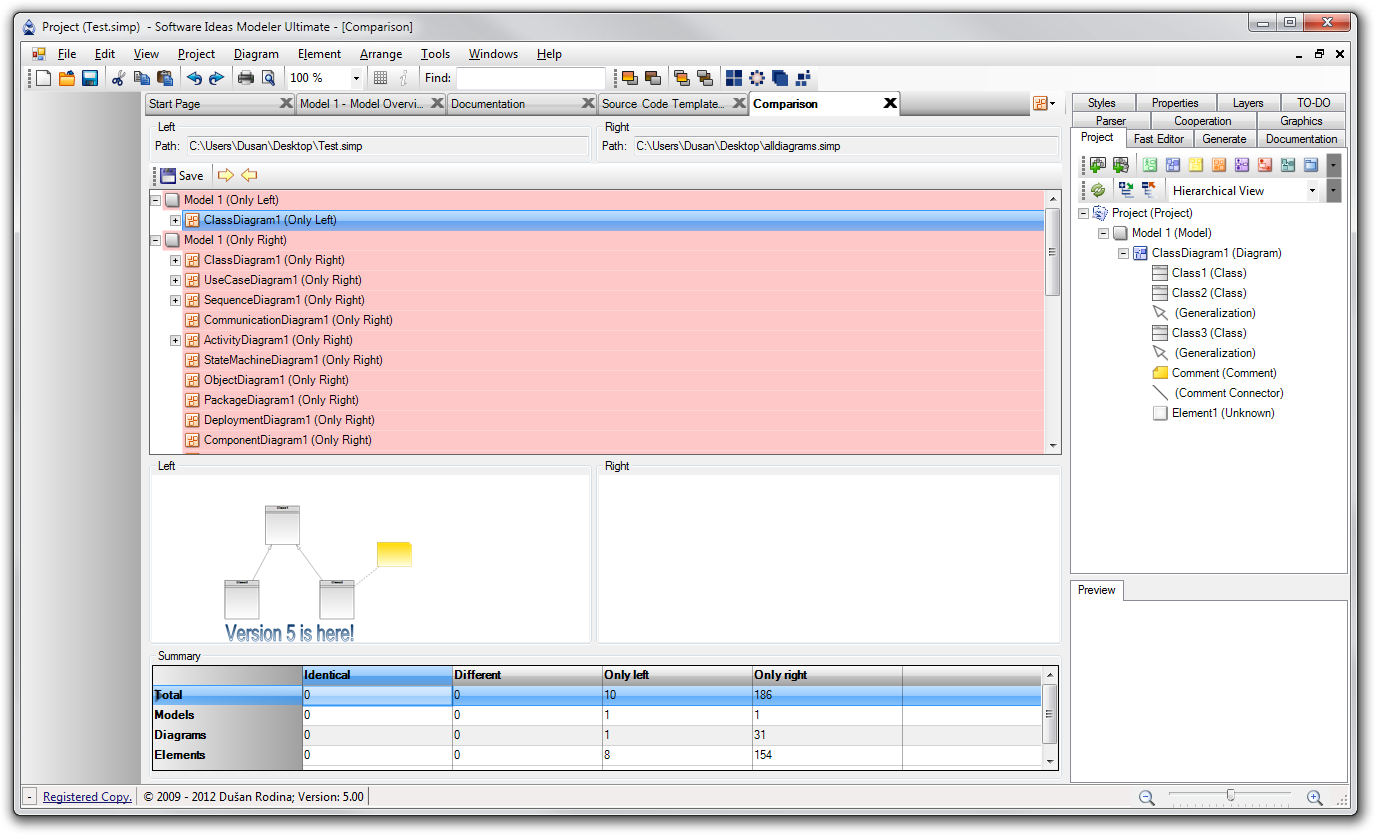Click the Undo arrow in main toolbar
The image size is (1376, 835).
pos(194,78)
